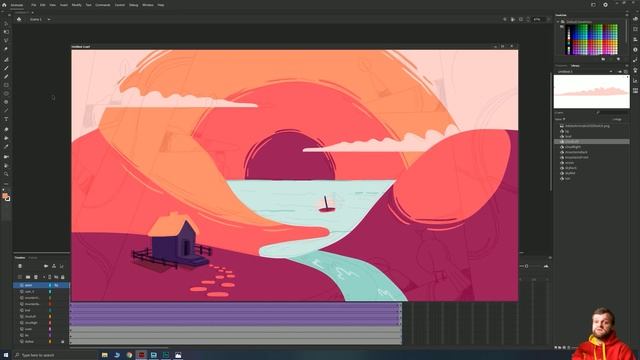Select the Pencil tool
This screenshot has width=640, height=360.
point(6,77)
